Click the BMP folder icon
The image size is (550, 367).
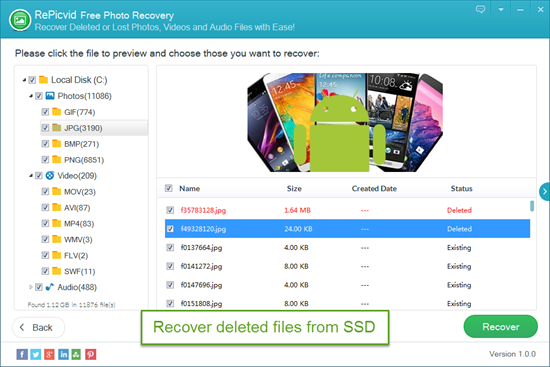tap(56, 144)
